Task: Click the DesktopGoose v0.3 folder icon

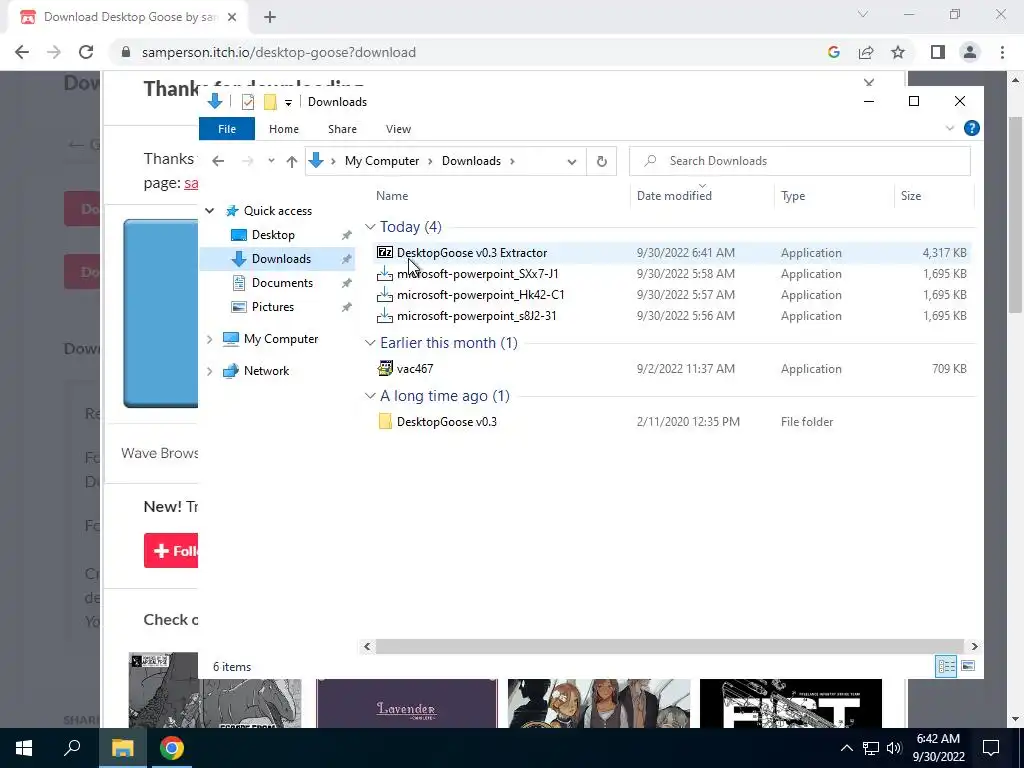Action: (x=385, y=421)
